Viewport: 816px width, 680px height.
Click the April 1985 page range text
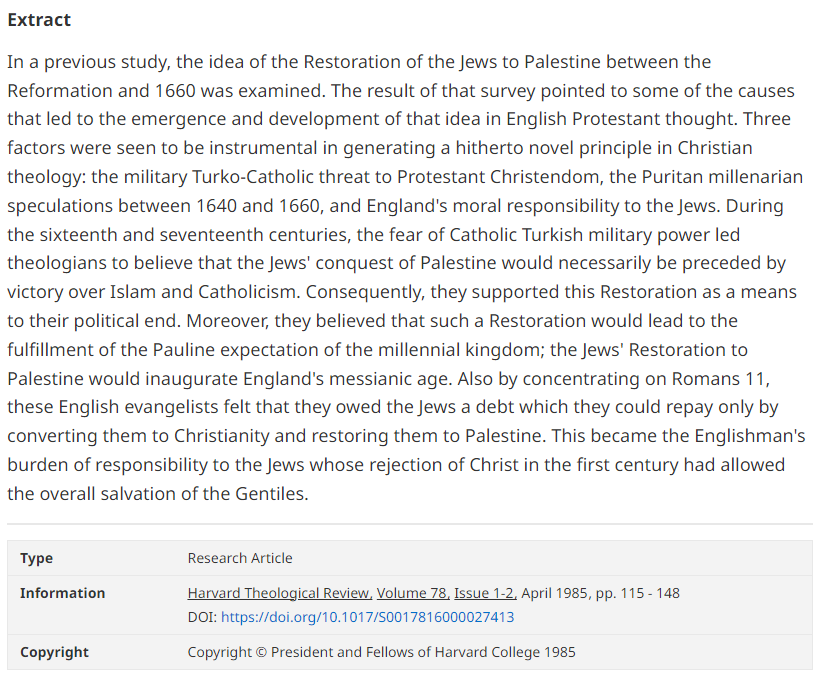602,593
